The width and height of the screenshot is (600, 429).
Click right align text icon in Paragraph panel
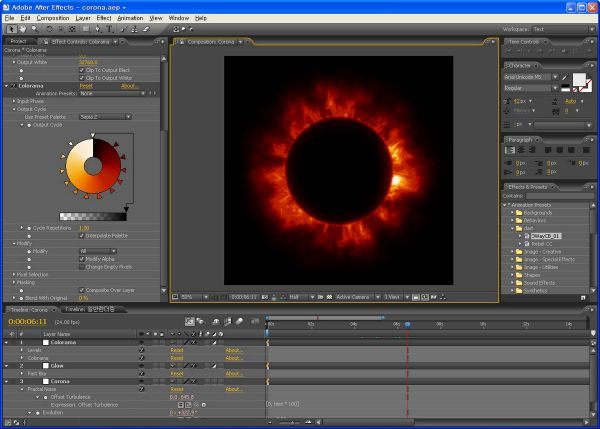tap(532, 150)
